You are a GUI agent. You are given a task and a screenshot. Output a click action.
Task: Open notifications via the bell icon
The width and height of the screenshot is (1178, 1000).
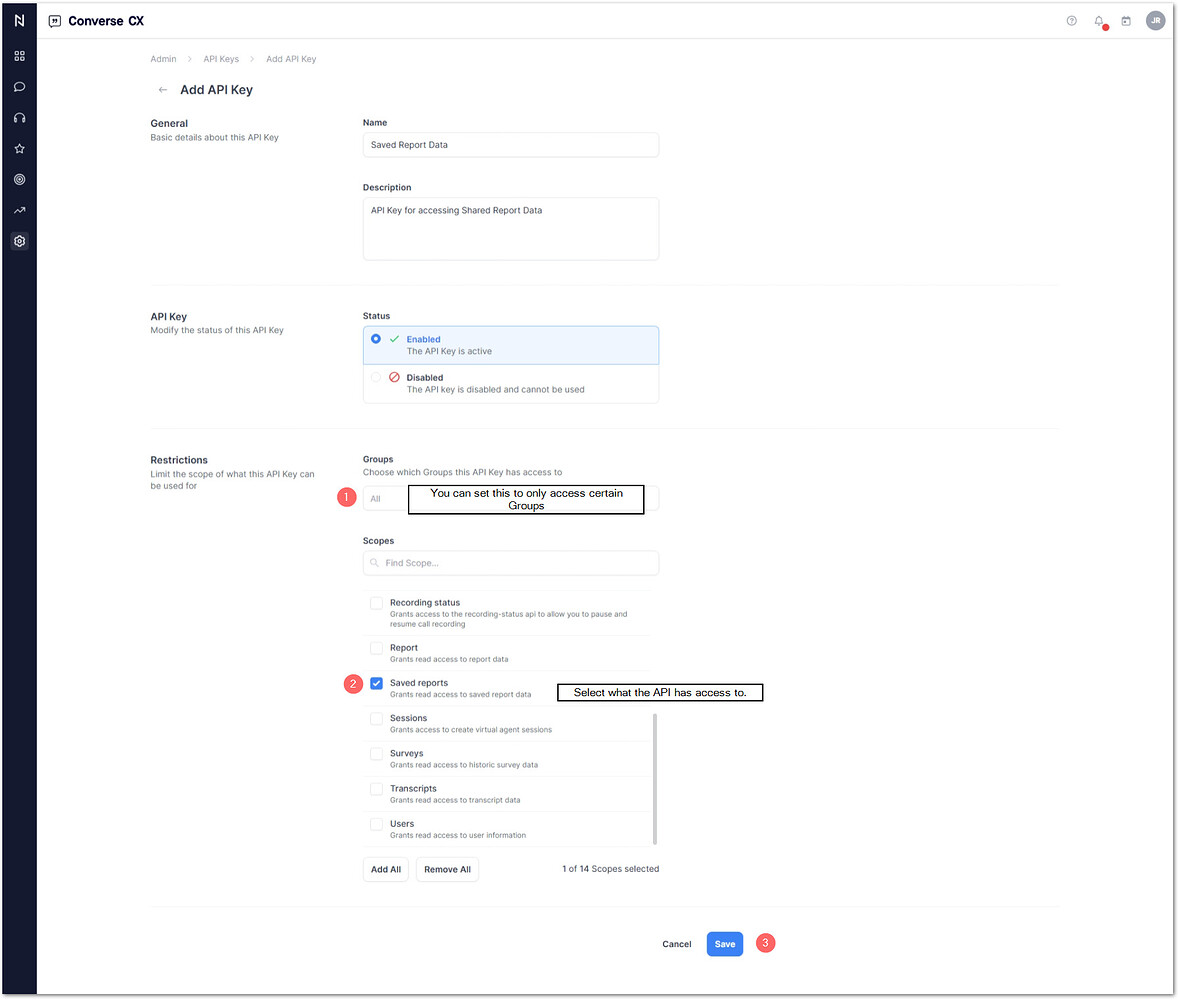(1098, 20)
